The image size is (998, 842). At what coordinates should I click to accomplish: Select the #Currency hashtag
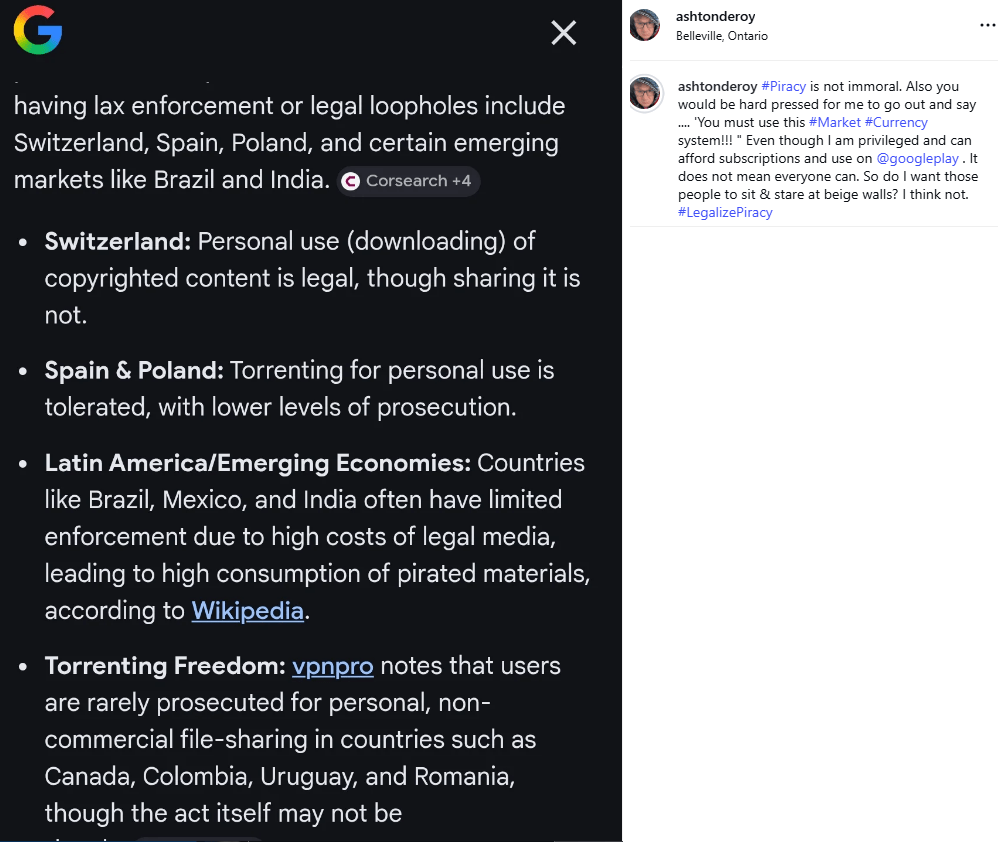[x=896, y=122]
